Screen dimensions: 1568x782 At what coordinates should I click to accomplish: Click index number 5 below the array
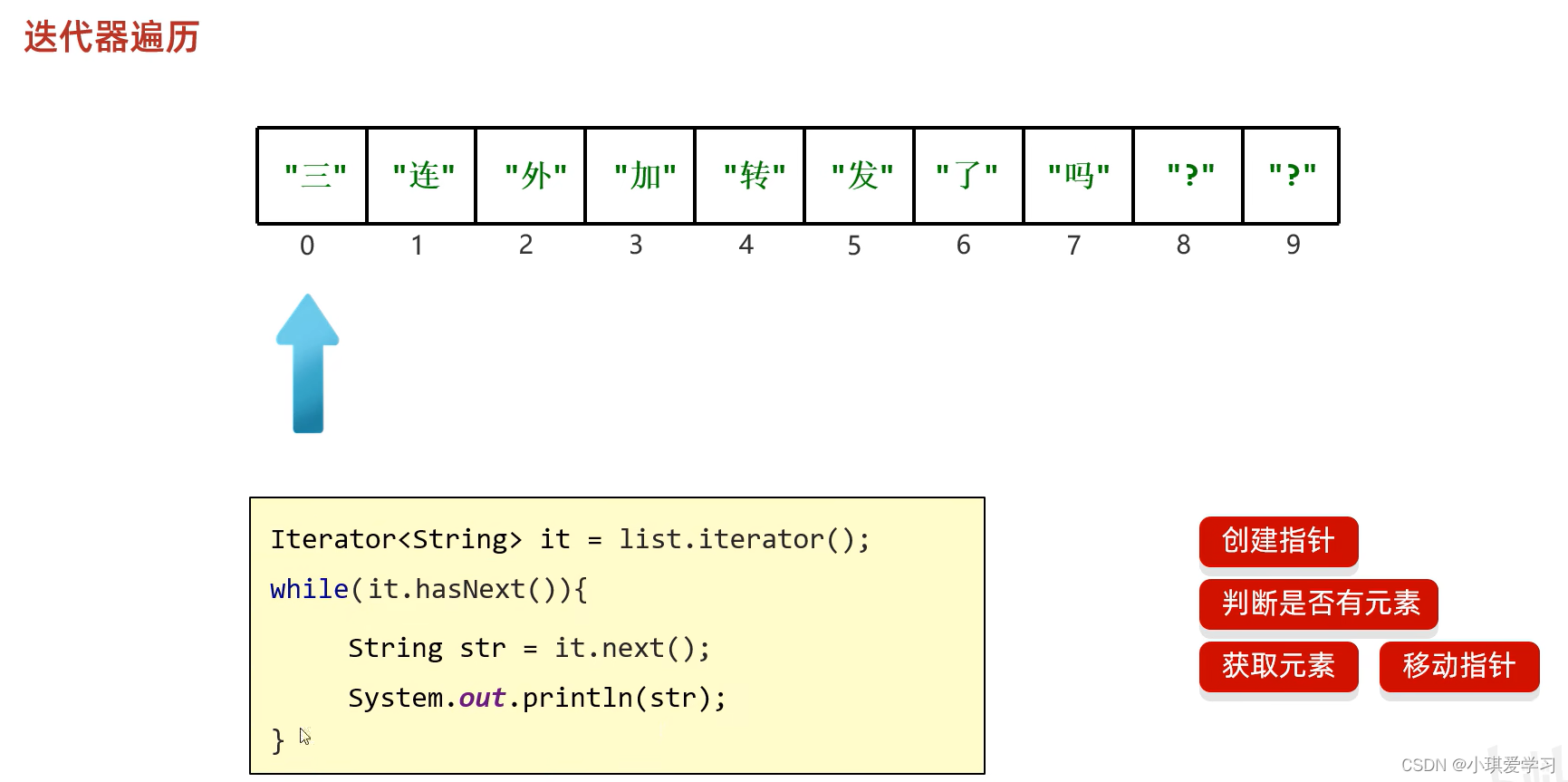click(x=854, y=246)
